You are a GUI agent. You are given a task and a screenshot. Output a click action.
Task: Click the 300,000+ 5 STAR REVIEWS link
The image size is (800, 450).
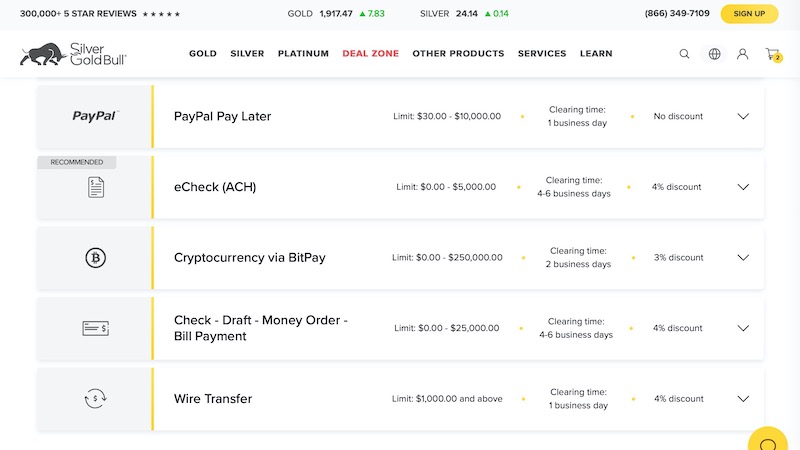click(78, 14)
